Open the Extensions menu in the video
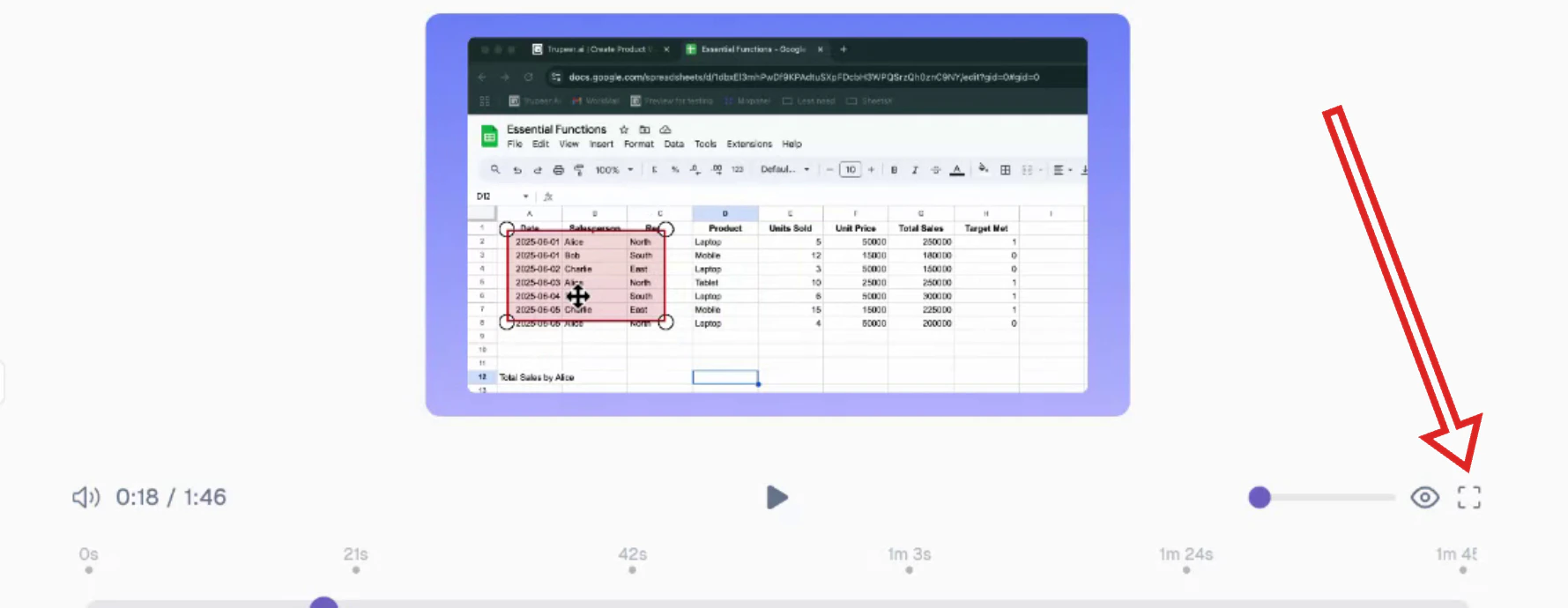This screenshot has height=608, width=1568. tap(749, 144)
